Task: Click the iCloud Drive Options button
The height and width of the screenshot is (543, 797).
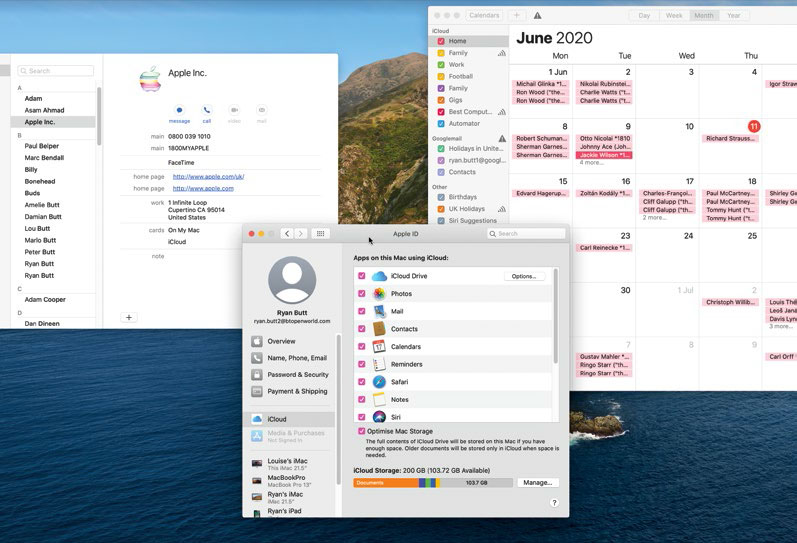Action: (524, 276)
